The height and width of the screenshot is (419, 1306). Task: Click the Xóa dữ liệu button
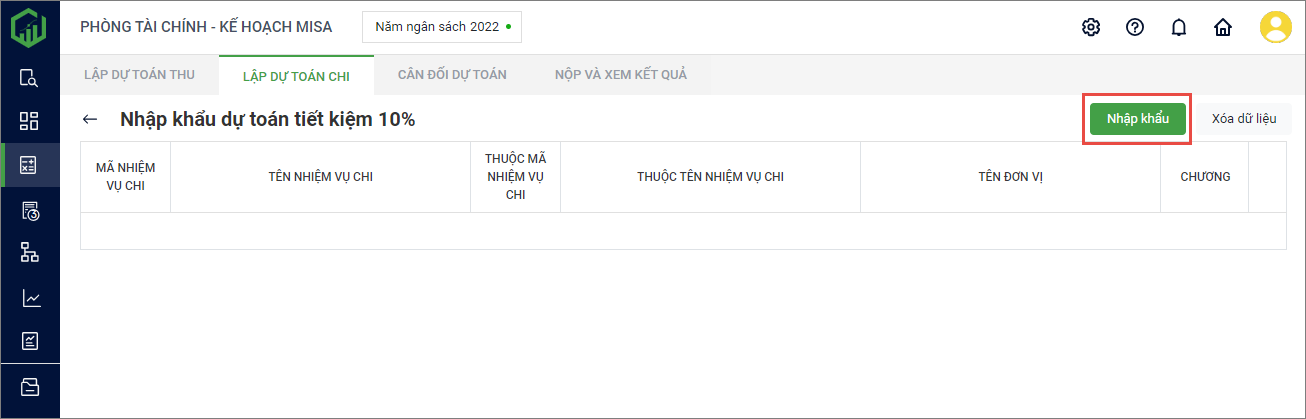click(x=1244, y=119)
